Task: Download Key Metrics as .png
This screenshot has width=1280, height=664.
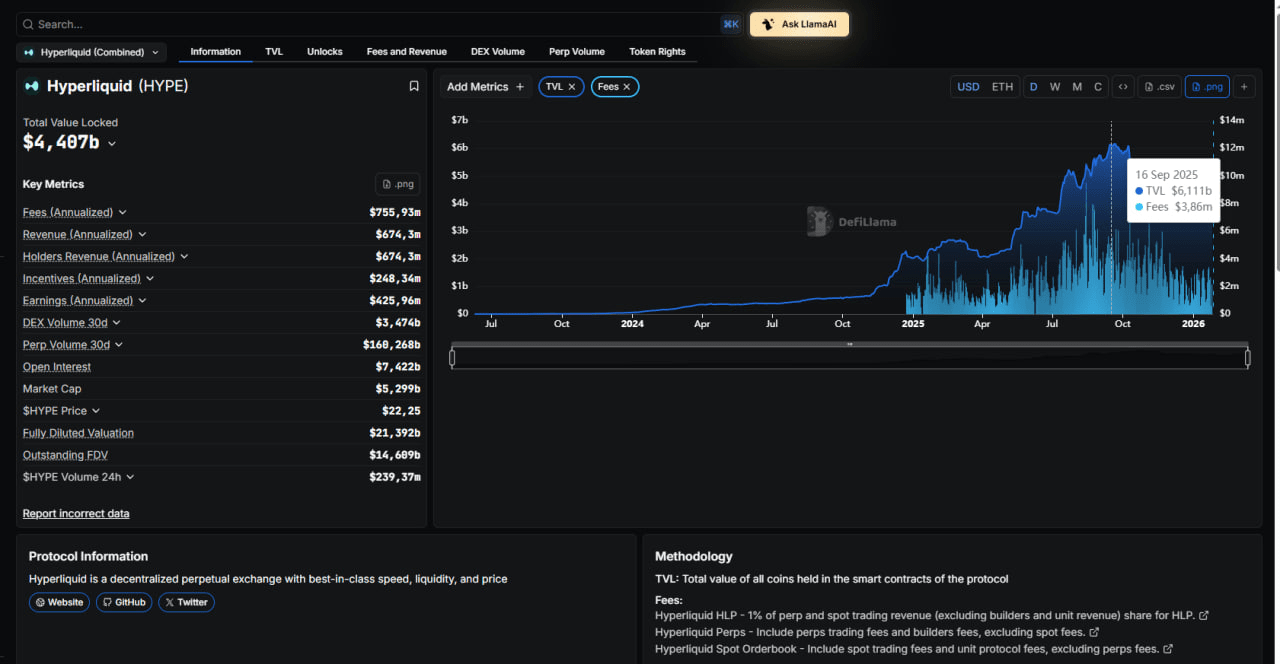Action: coord(397,184)
